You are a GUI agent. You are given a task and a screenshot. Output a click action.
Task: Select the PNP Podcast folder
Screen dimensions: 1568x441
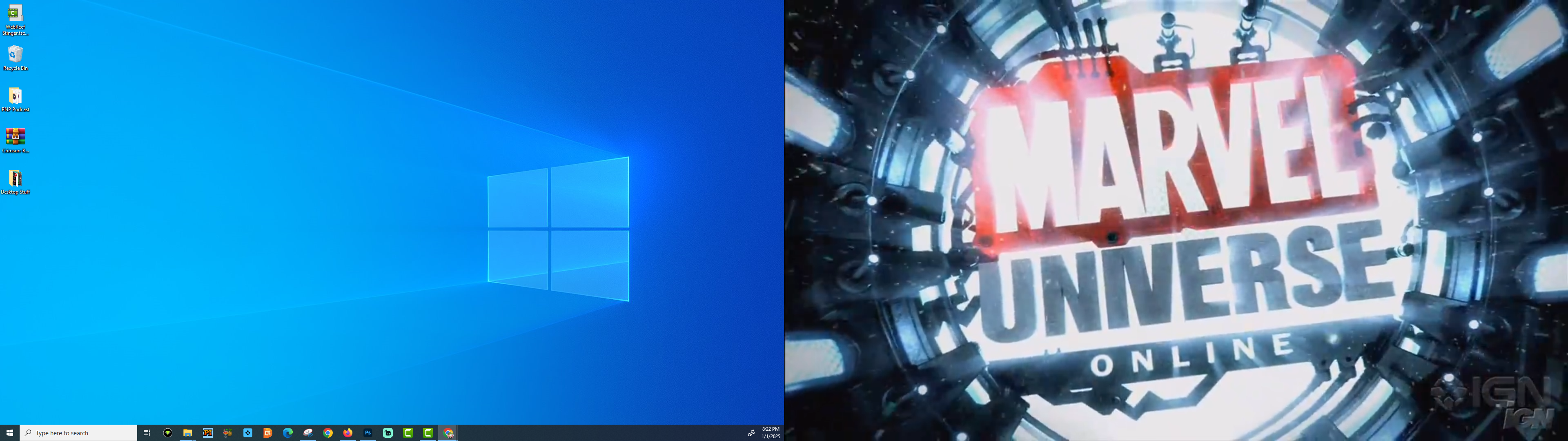pyautogui.click(x=15, y=99)
